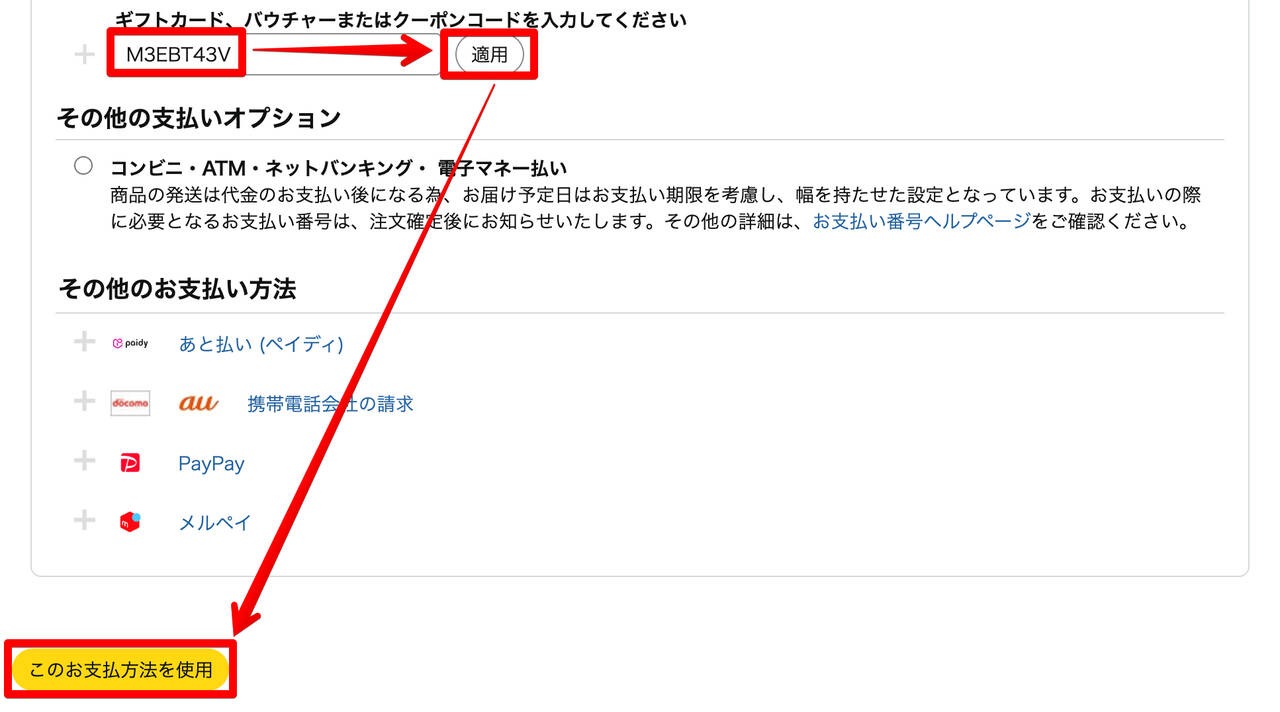Viewport: 1280px width, 712px height.
Task: Click このお支払方法を使用 yellow button
Action: click(121, 670)
